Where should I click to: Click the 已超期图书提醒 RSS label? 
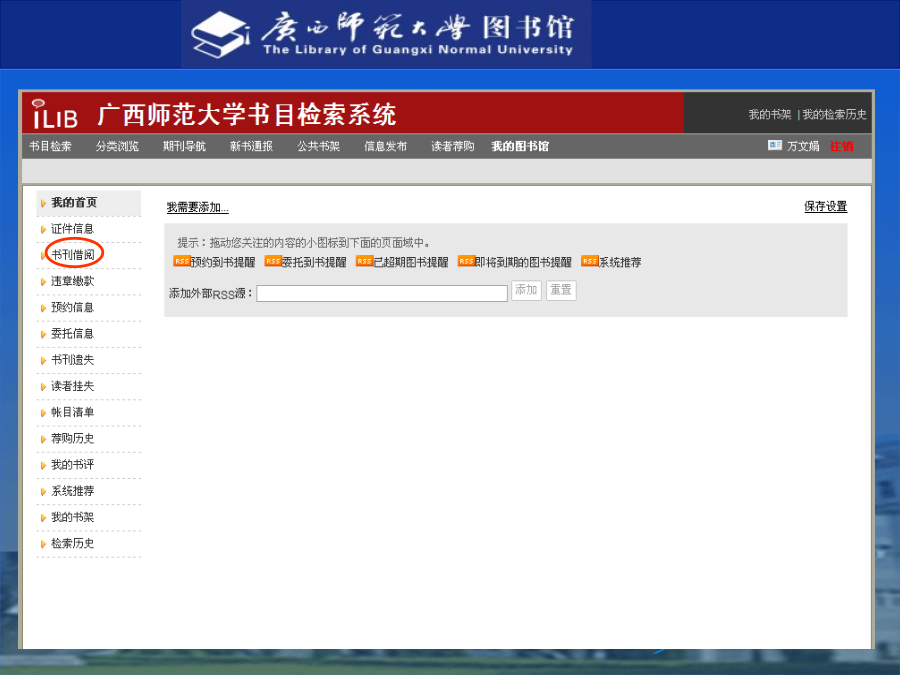411,262
